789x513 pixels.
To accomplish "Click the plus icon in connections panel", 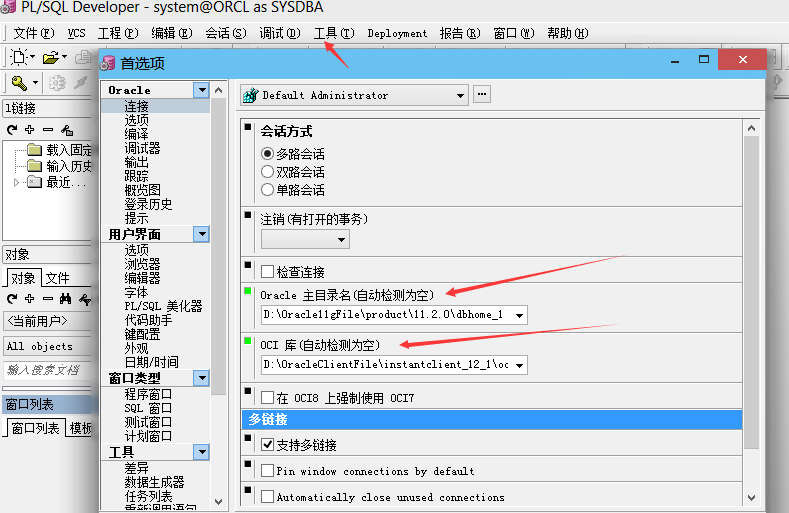I will click(30, 130).
